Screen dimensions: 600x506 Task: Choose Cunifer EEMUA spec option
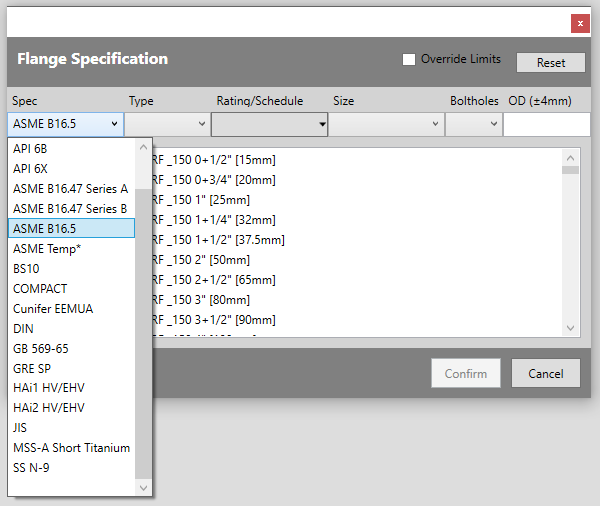point(72,308)
